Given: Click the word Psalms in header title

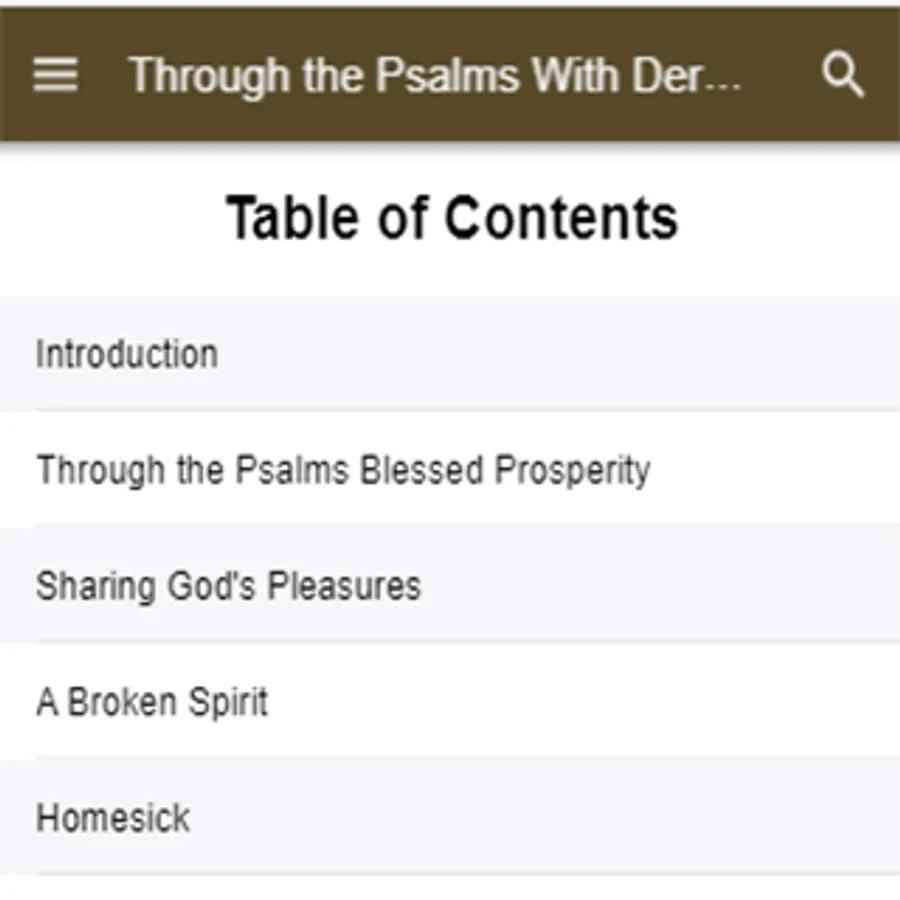Looking at the screenshot, I should point(448,75).
